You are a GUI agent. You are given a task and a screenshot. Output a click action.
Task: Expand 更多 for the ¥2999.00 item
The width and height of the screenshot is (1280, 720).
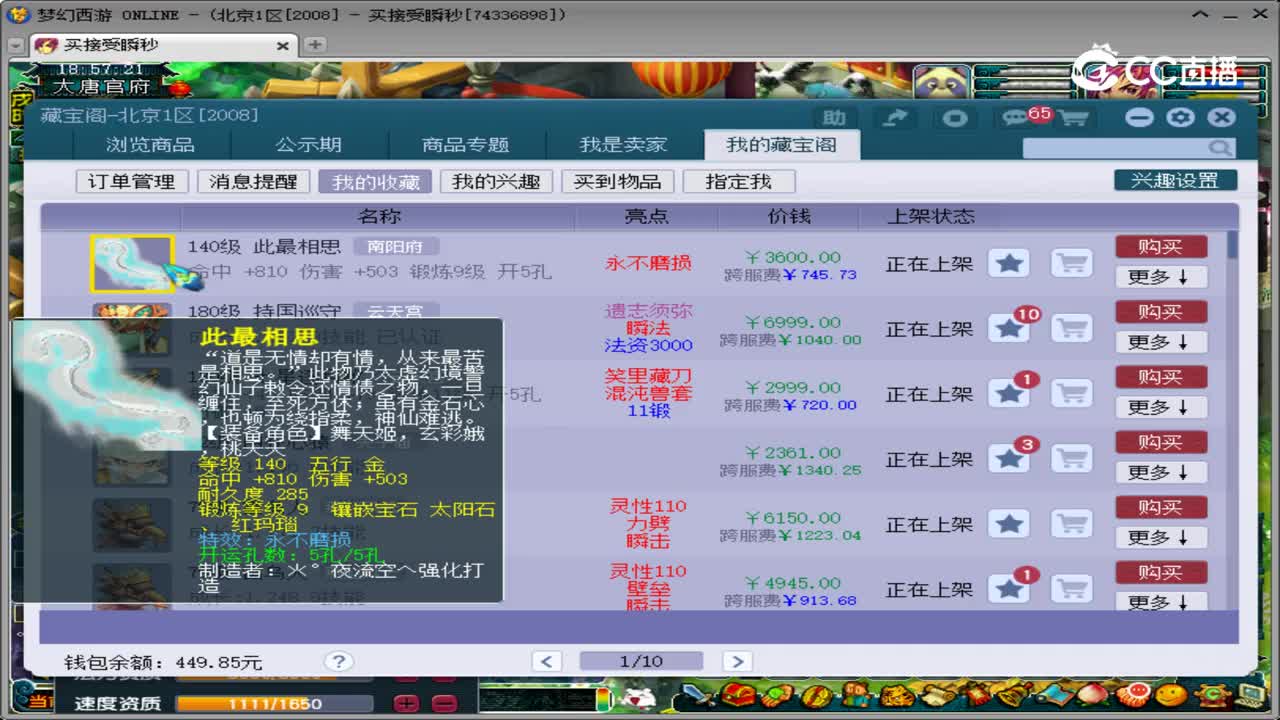click(1161, 407)
